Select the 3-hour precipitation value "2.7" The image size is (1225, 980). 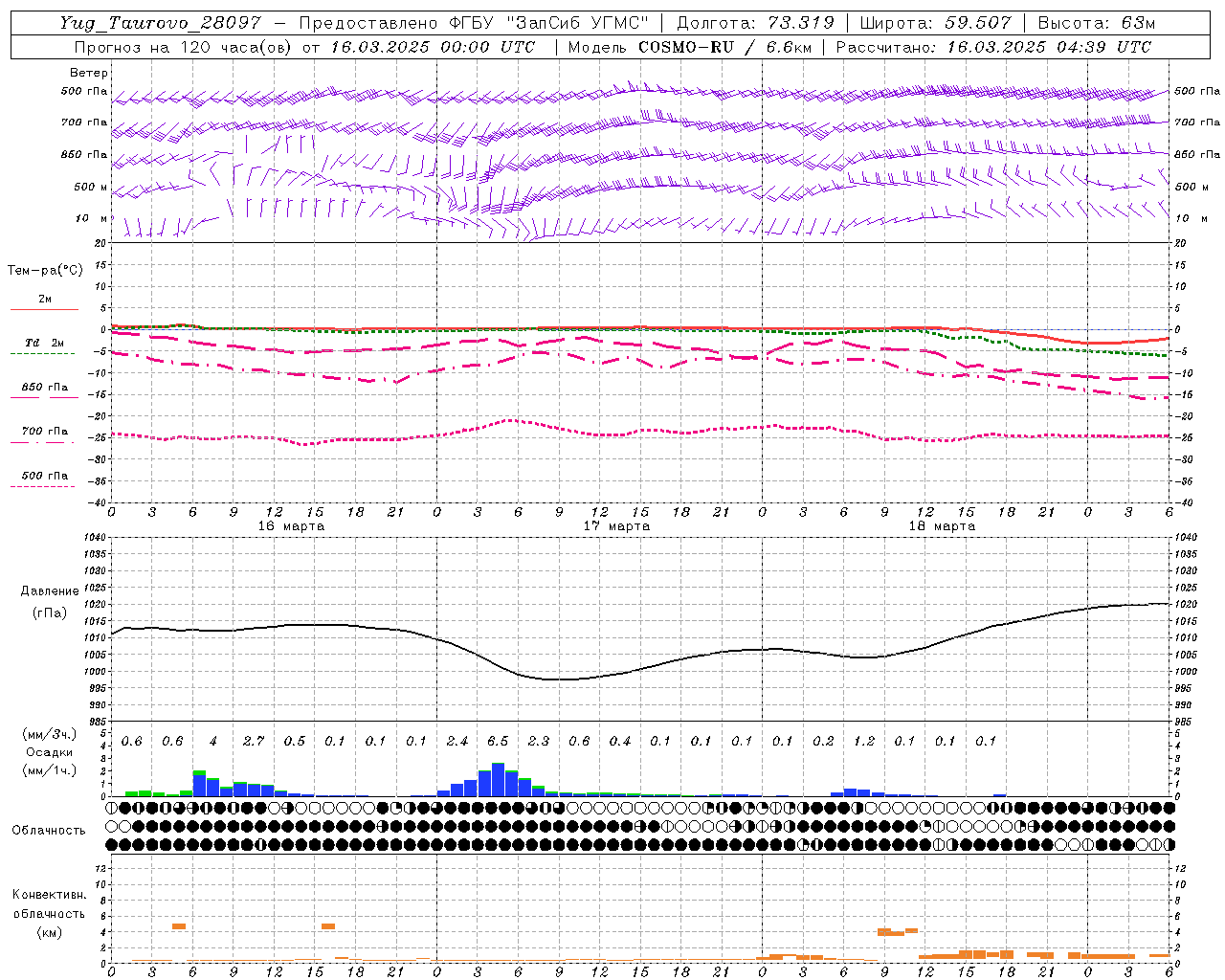[x=254, y=742]
